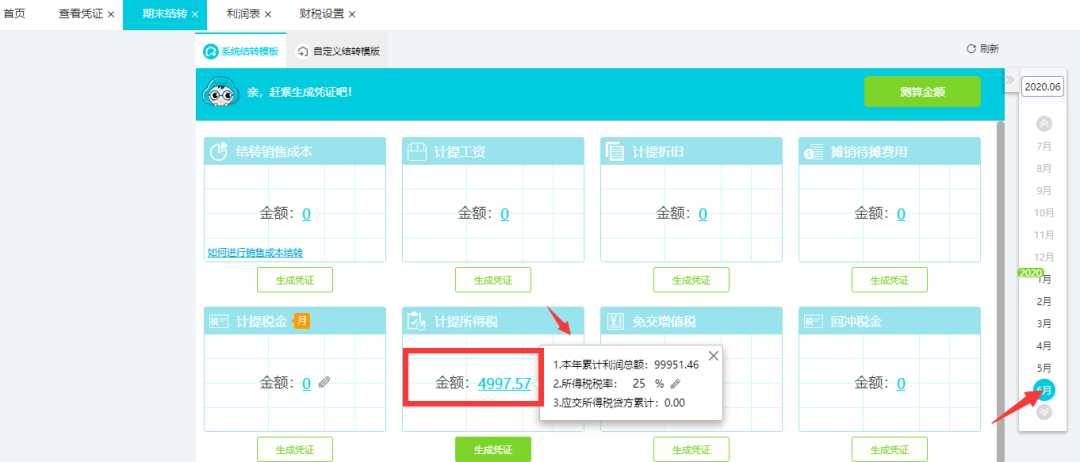Close the income tax detail popup
This screenshot has height=462, width=1080.
click(713, 355)
